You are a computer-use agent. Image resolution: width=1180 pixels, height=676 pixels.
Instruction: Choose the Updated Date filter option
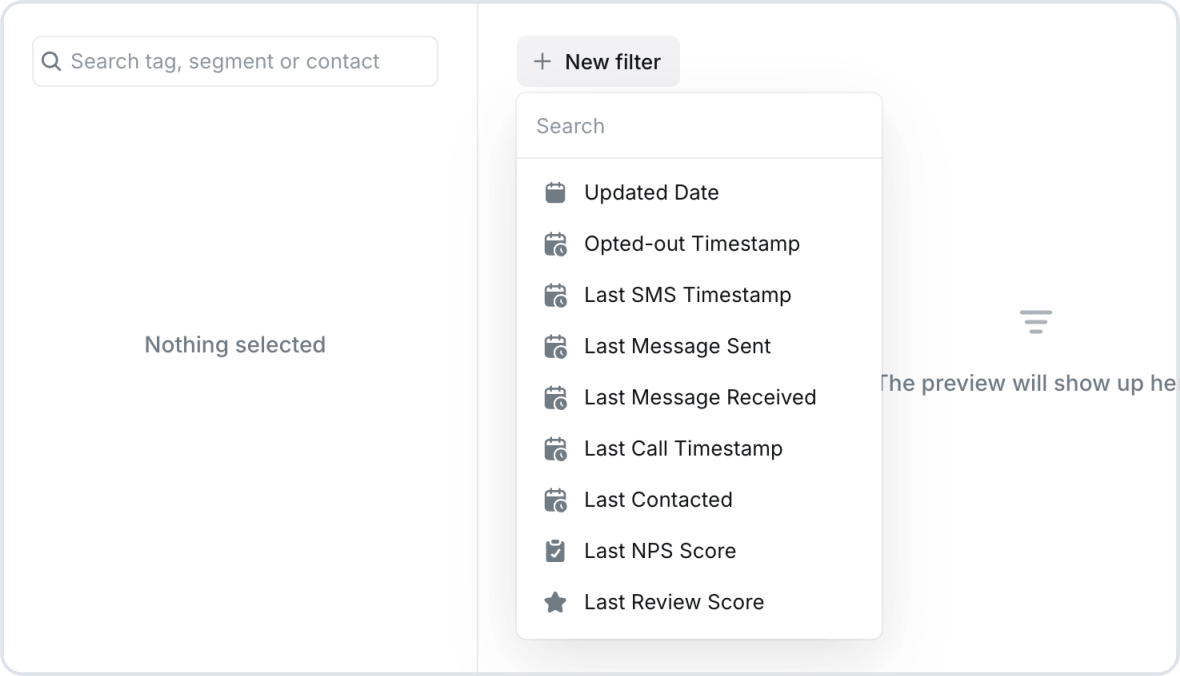click(x=699, y=193)
